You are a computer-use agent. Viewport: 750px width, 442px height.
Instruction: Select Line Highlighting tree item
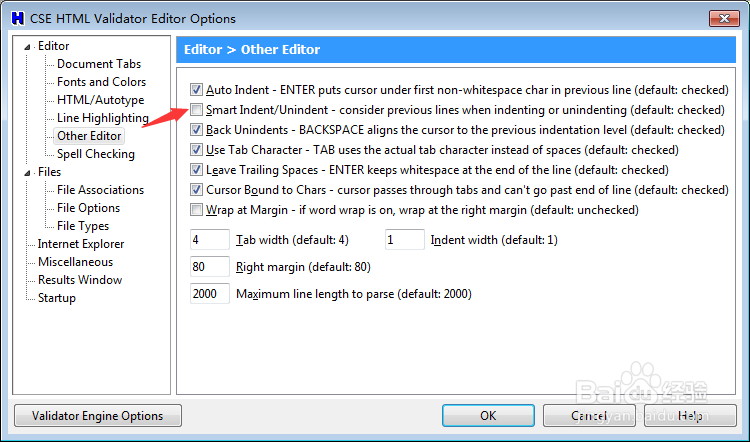(102, 118)
